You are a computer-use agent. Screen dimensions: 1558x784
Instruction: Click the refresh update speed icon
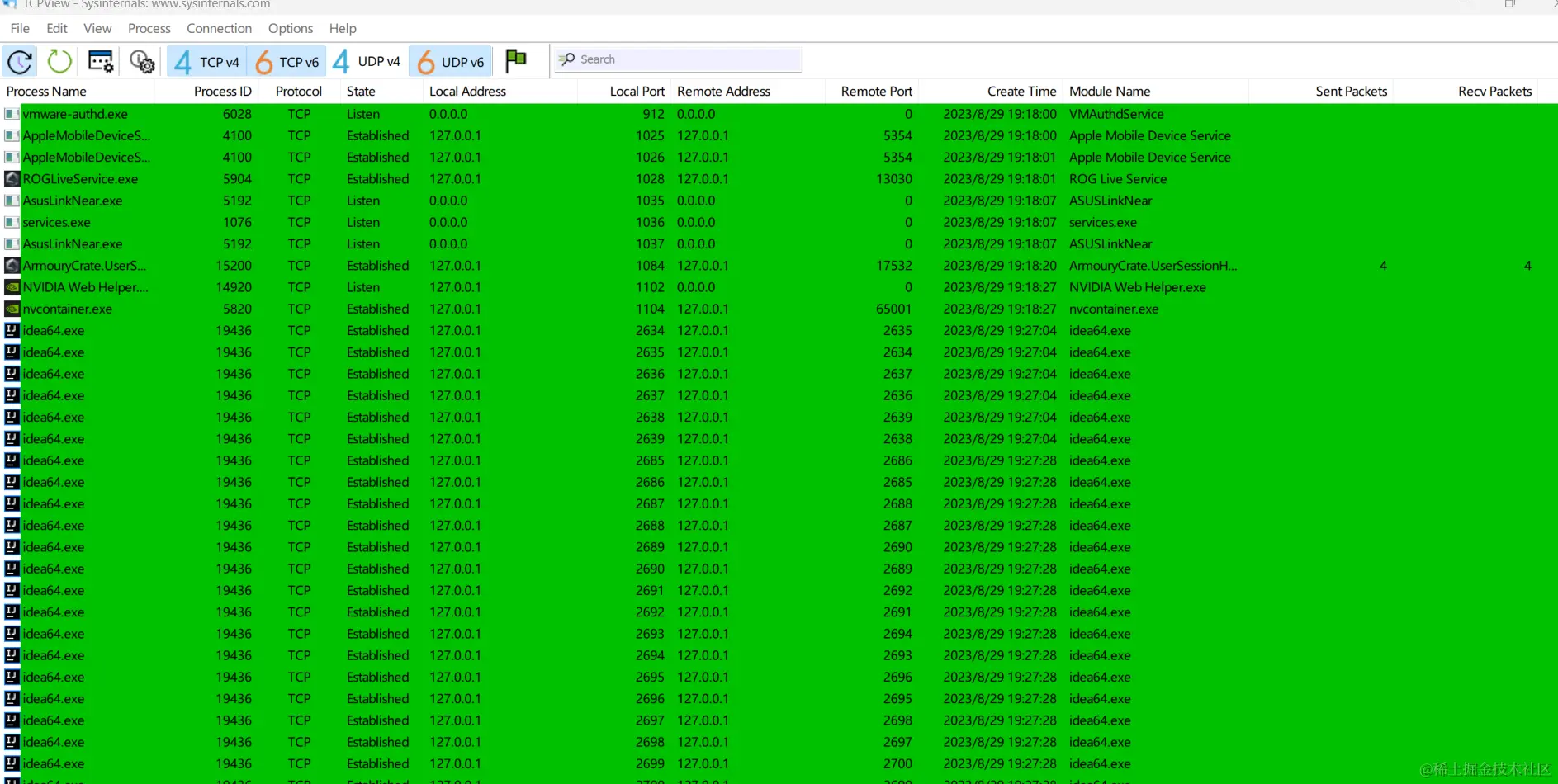[19, 61]
